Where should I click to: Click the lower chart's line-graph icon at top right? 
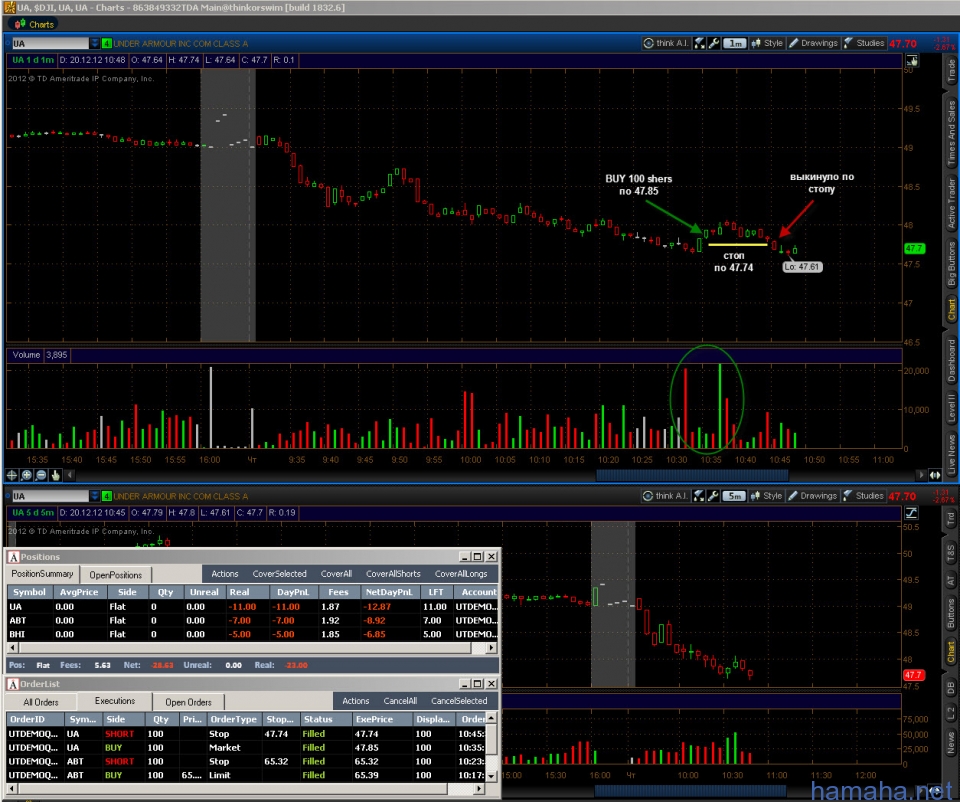(910, 512)
